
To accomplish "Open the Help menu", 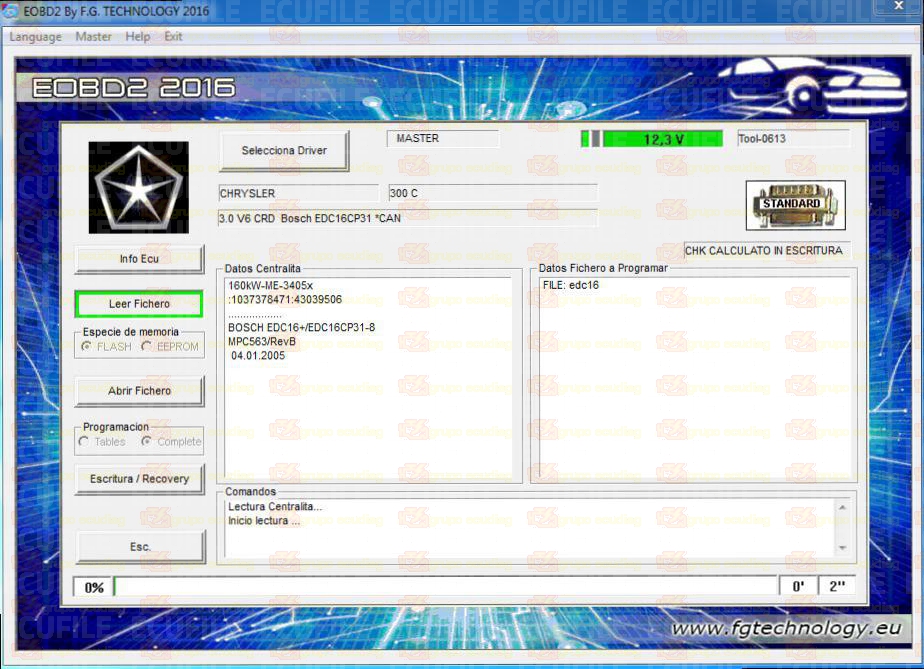I will click(138, 37).
